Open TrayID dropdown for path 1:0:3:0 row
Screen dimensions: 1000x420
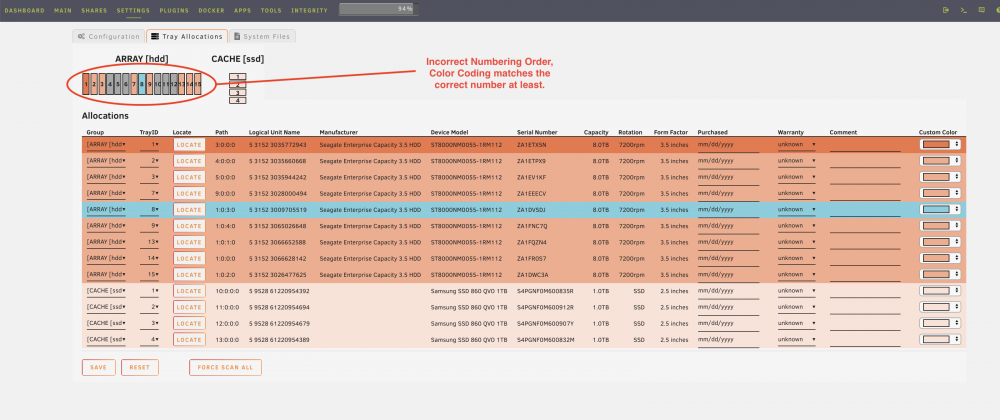pos(150,210)
